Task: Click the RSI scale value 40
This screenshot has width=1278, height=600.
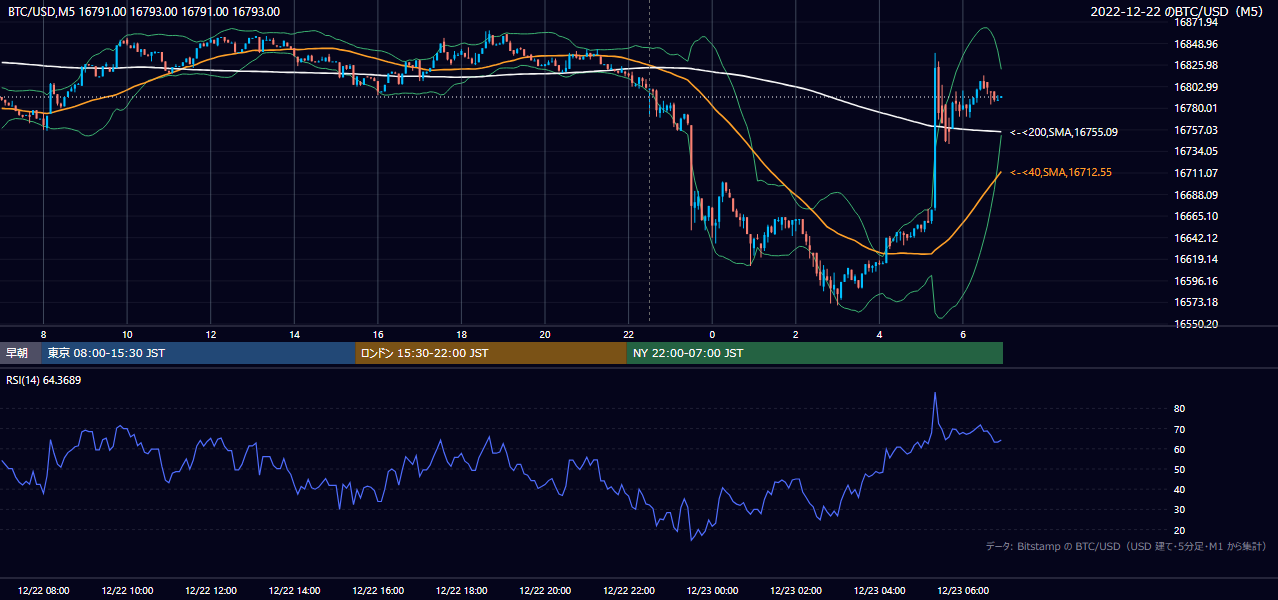Action: click(x=1180, y=489)
